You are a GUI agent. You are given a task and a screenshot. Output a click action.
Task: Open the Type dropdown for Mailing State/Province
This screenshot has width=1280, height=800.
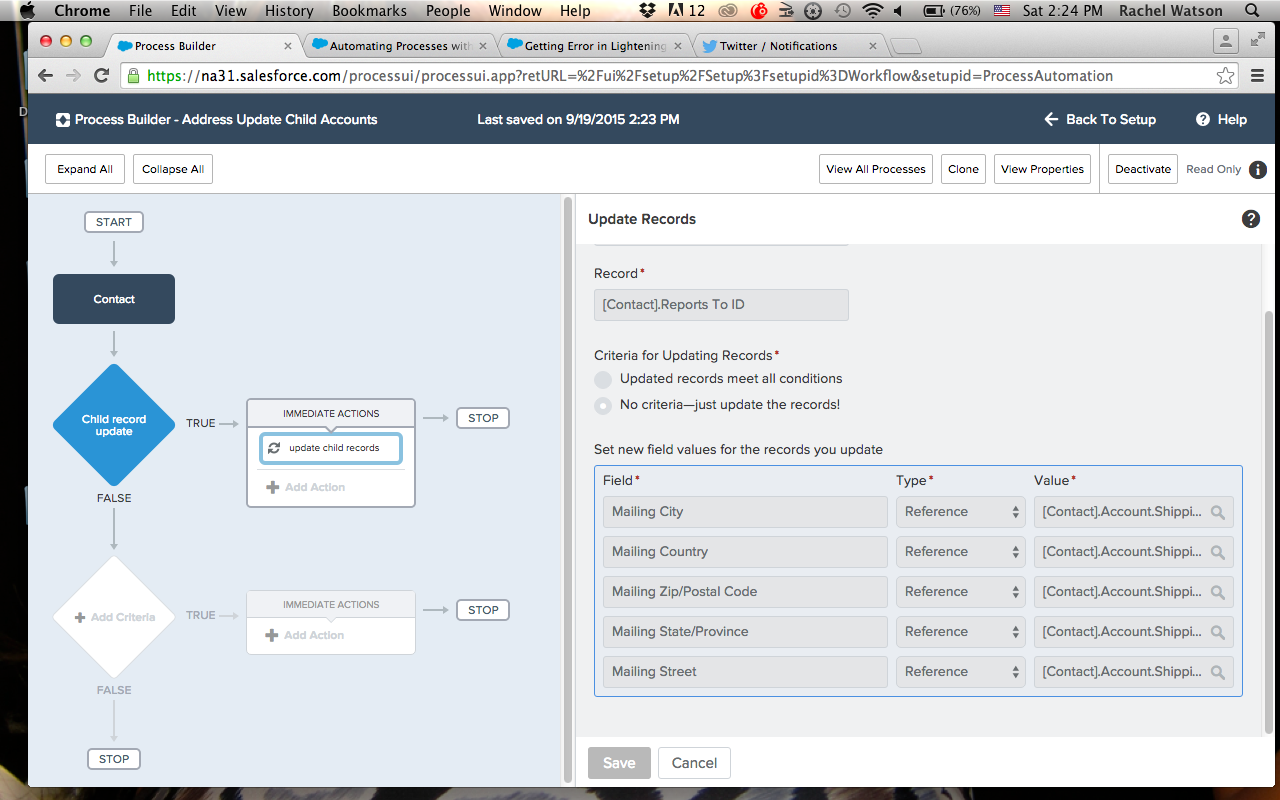960,632
